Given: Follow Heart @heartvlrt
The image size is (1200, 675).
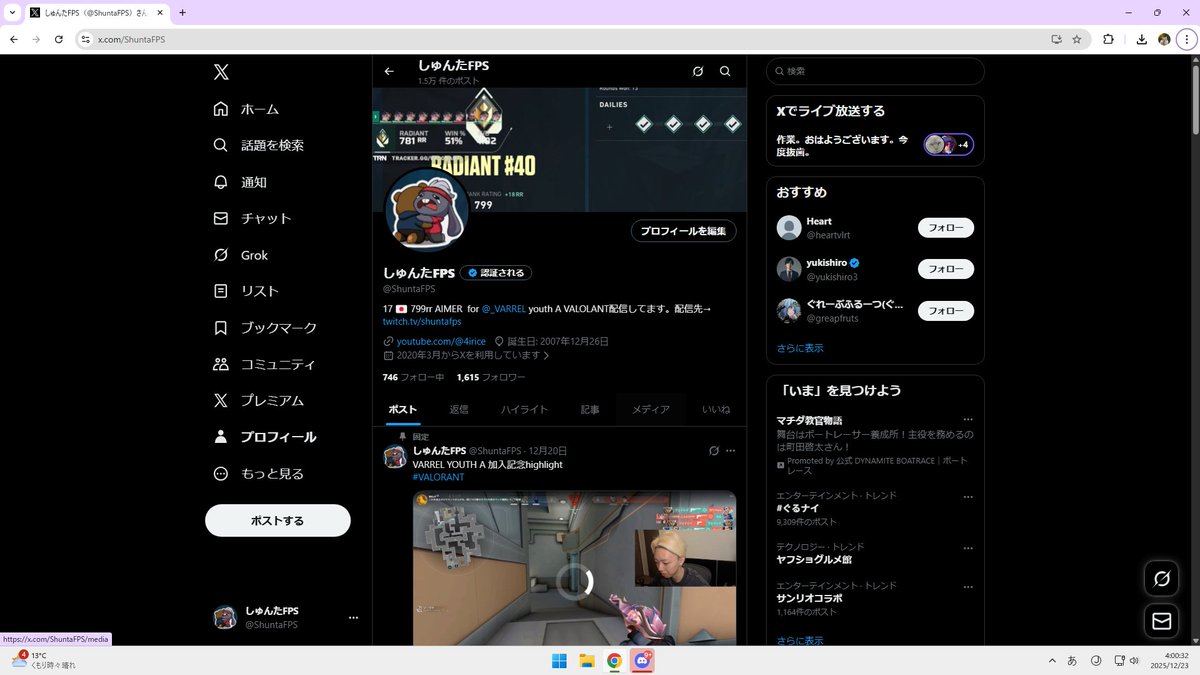Looking at the screenshot, I should 945,228.
